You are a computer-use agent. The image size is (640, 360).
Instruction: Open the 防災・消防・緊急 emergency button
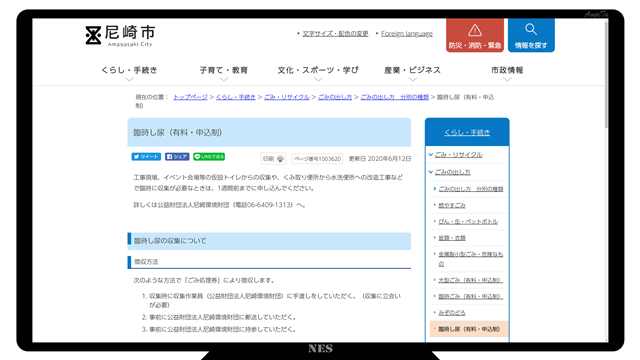pyautogui.click(x=475, y=36)
